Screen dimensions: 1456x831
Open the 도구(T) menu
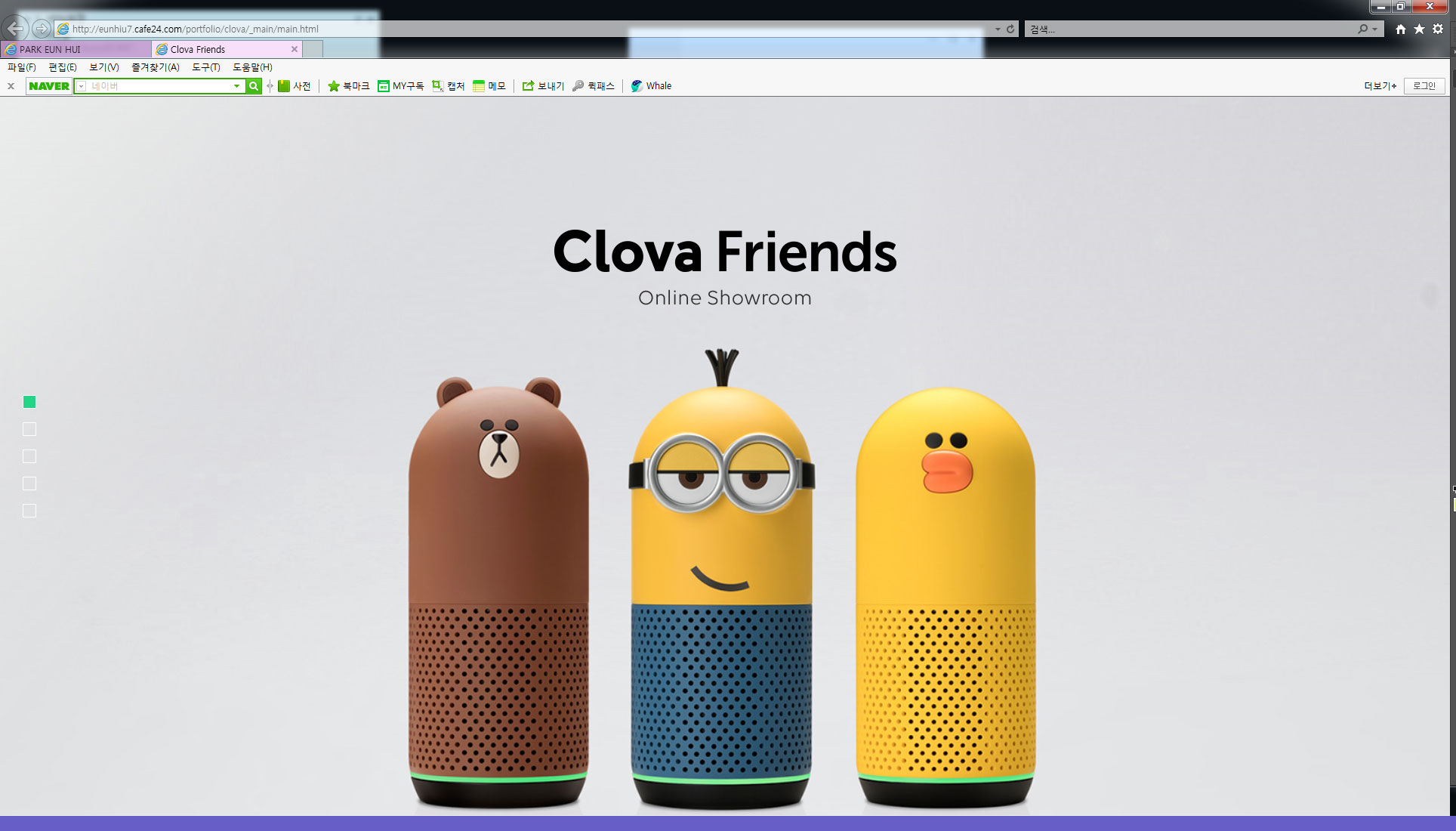(206, 67)
